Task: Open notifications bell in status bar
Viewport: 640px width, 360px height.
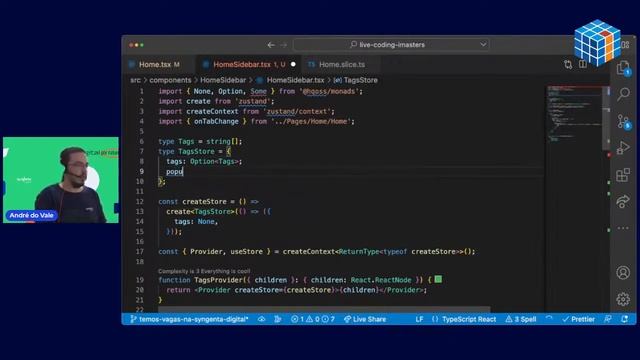Action: [x=624, y=319]
